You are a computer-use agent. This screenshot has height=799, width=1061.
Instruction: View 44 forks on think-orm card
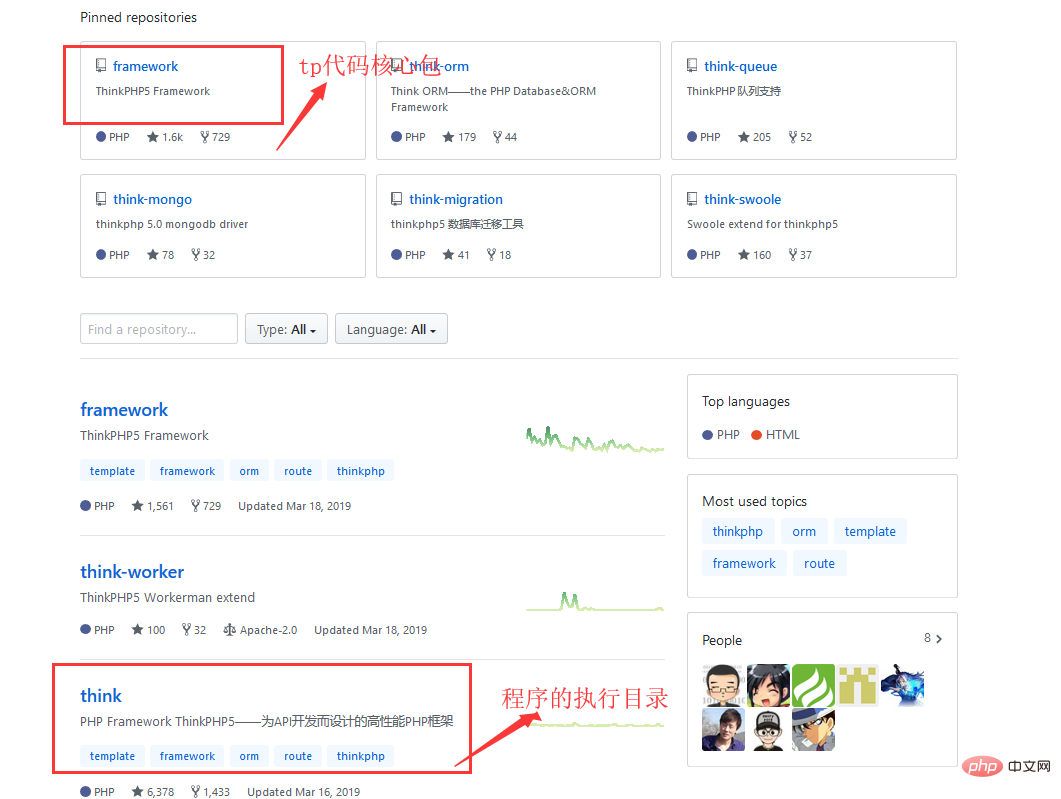505,137
